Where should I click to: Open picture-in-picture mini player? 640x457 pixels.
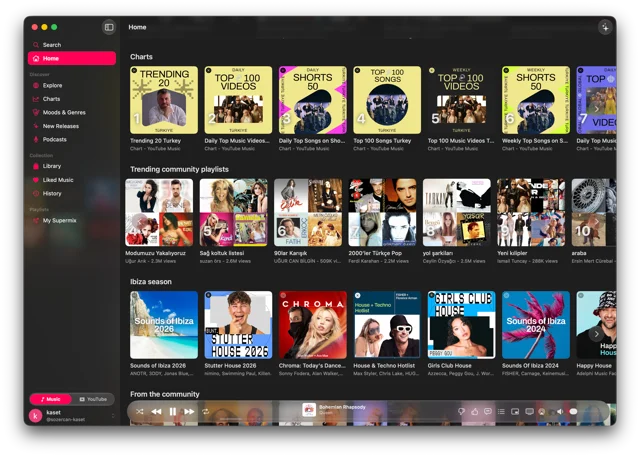click(x=515, y=412)
